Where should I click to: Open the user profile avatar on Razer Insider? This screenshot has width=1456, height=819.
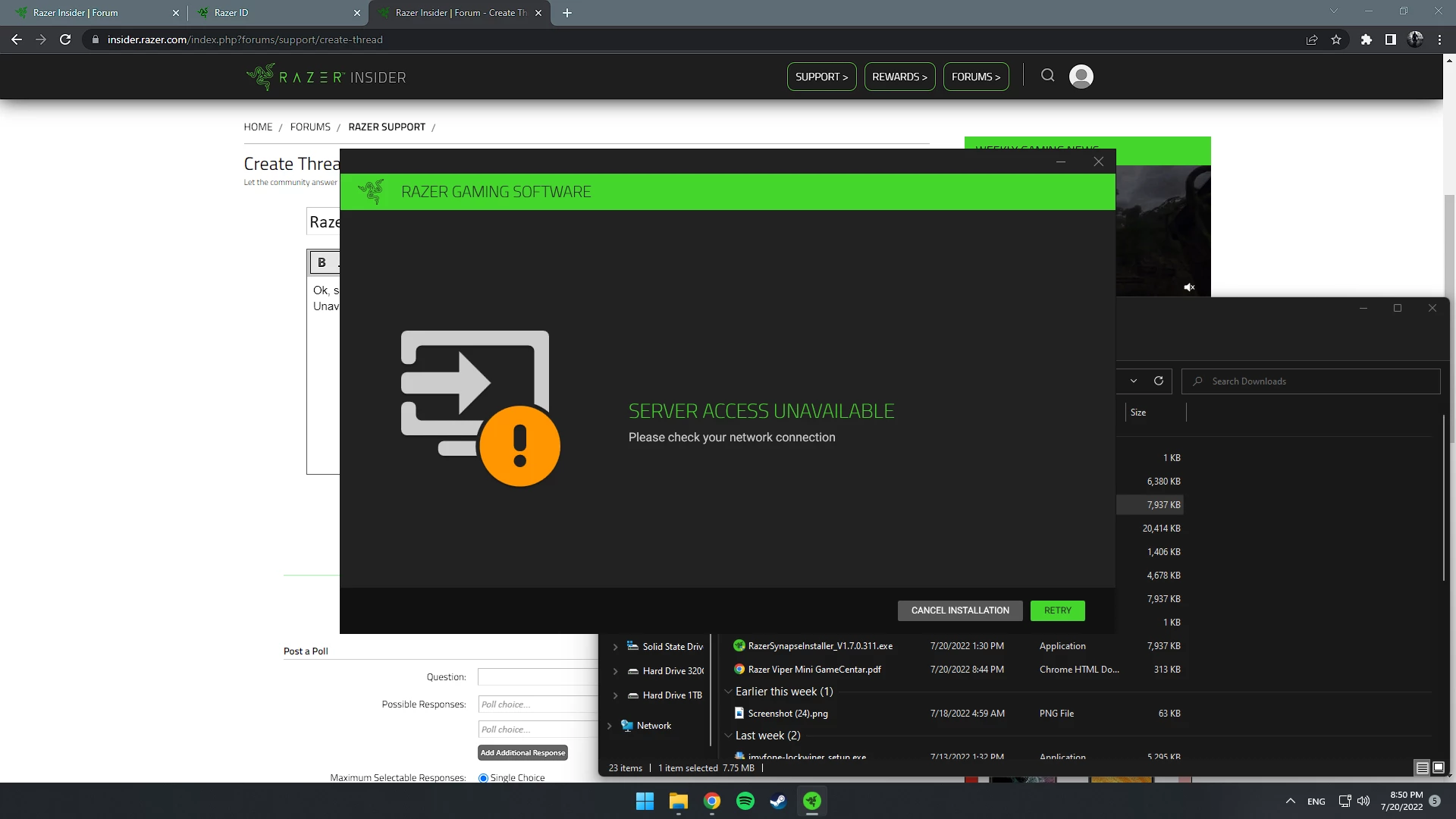[x=1081, y=76]
